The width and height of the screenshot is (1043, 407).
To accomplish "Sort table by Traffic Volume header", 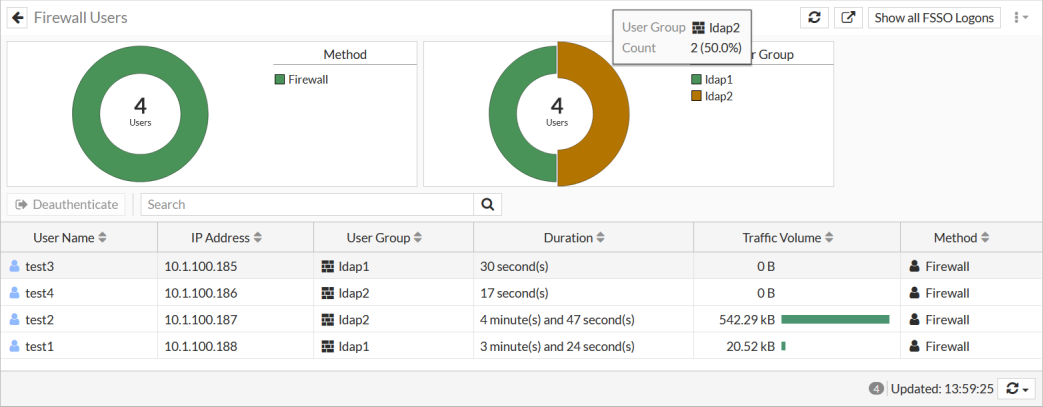I will pos(788,238).
